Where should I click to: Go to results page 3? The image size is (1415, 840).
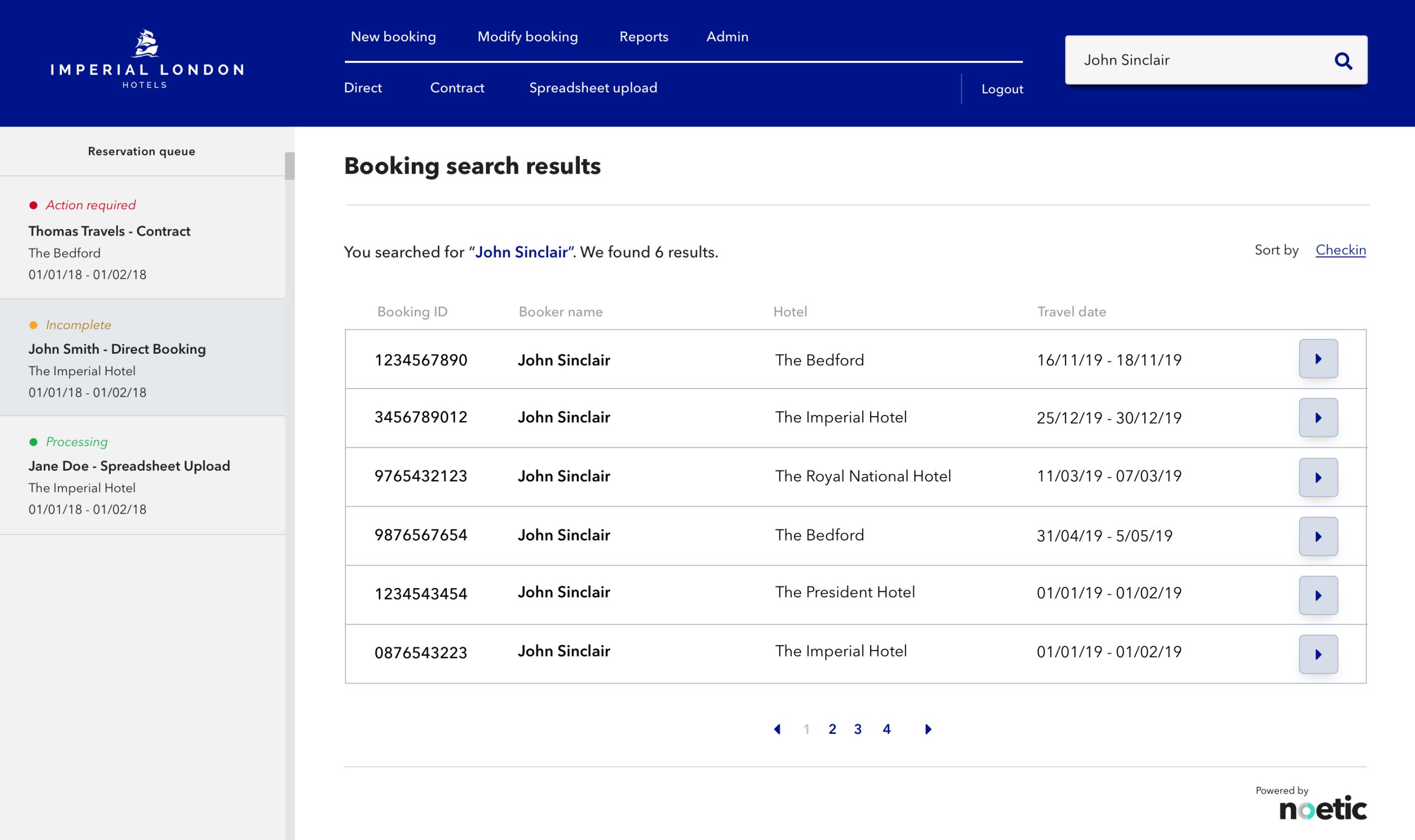tap(857, 729)
